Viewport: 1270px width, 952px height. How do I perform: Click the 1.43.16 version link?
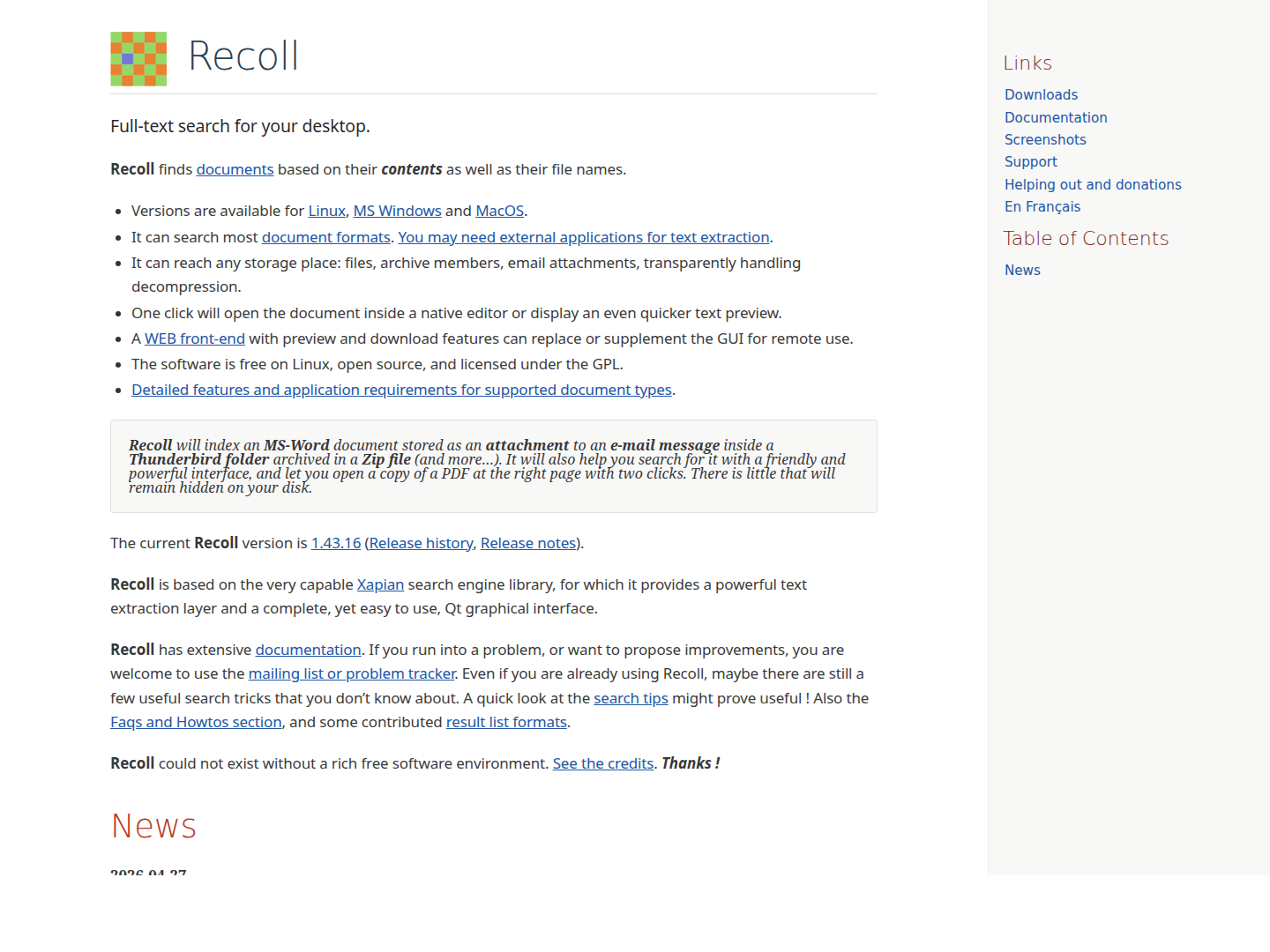[x=336, y=543]
